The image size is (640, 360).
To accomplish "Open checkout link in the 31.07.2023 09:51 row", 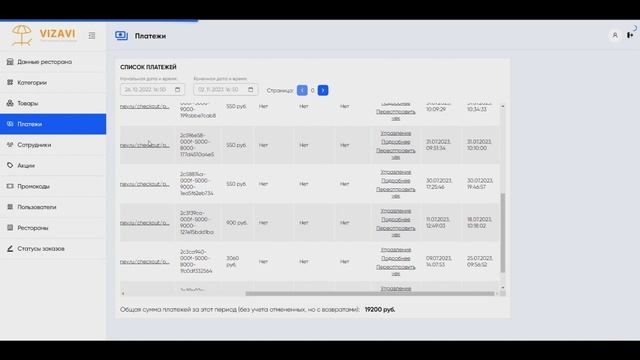I will pyautogui.click(x=144, y=145).
